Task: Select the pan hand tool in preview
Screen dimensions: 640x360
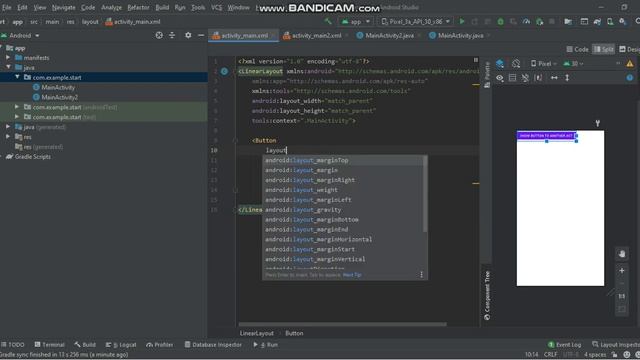Action: pyautogui.click(x=622, y=254)
